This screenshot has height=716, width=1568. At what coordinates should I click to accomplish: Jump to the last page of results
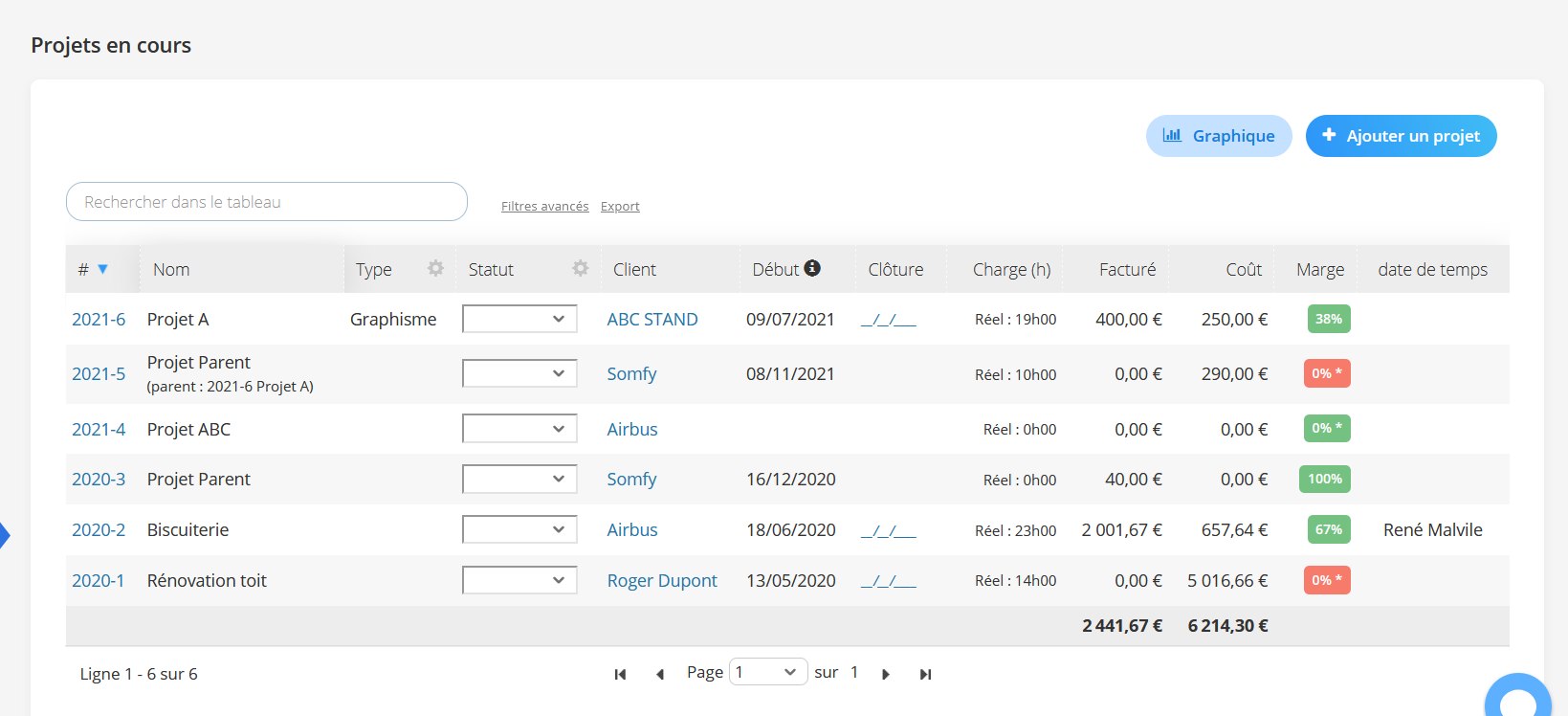point(925,674)
